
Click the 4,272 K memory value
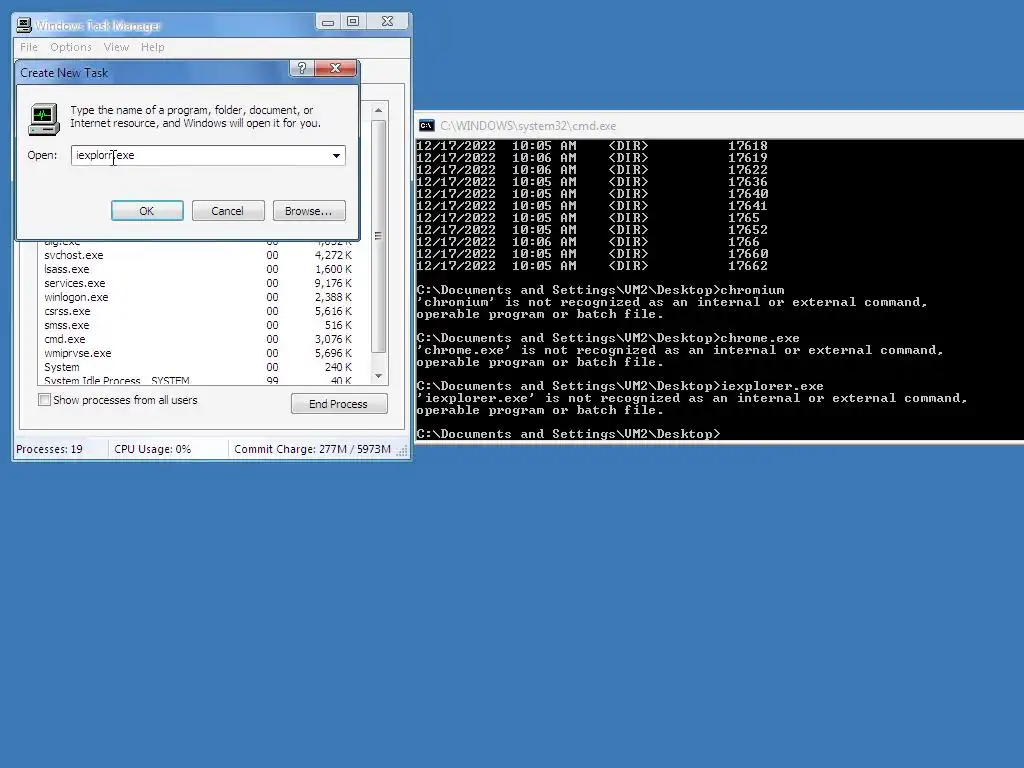[x=333, y=255]
